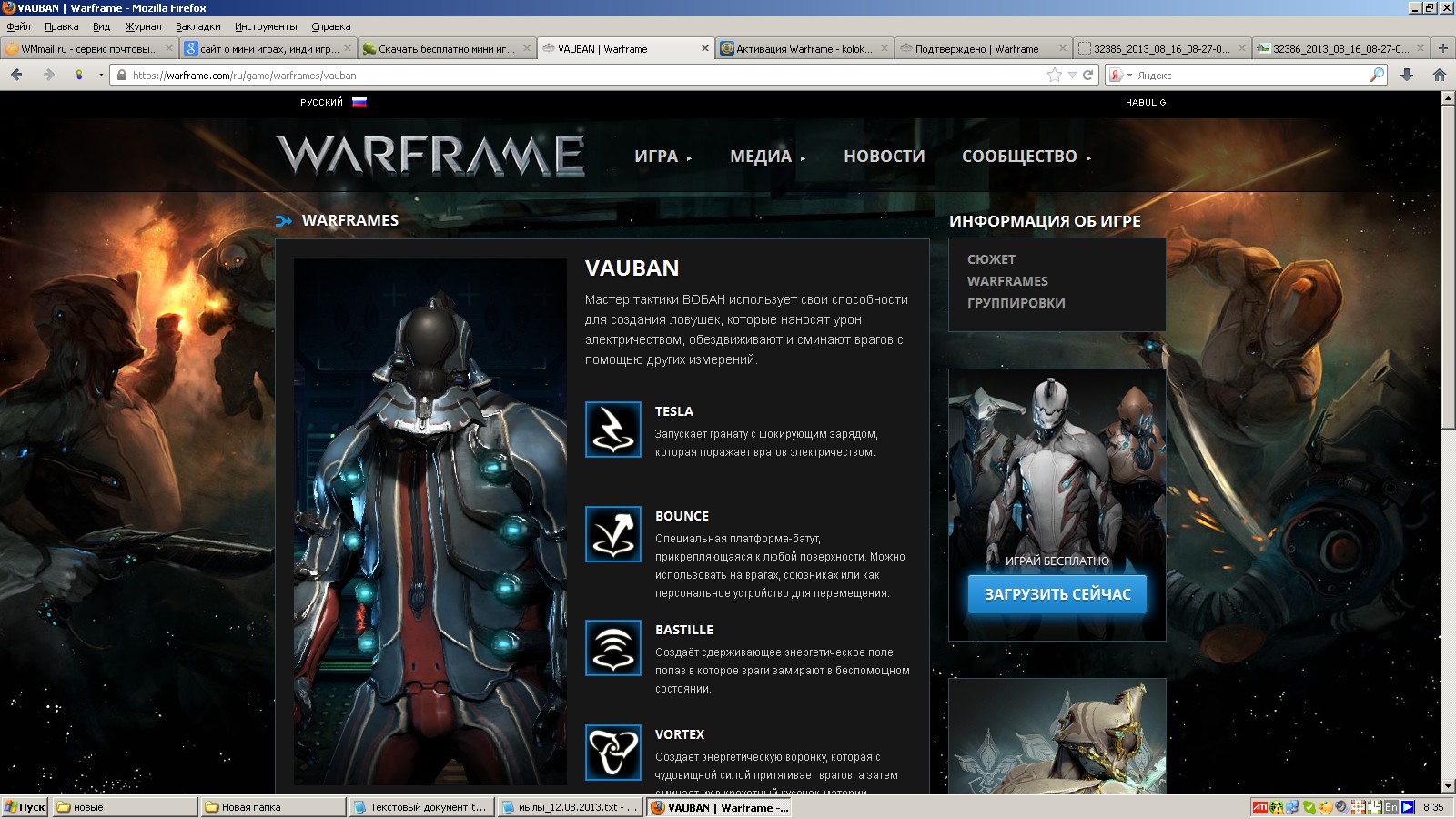Switch to the 'Подтверждено | Warframe' tab
Viewport: 1456px width, 819px height.
tap(983, 49)
